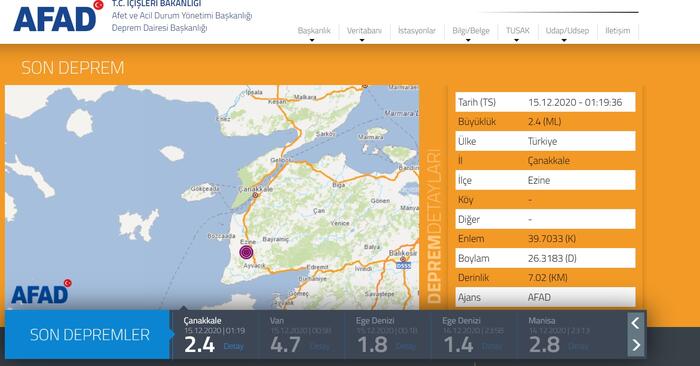Viewport: 700px width, 366px height.
Task: Show previous earthquakes with left chevron
Action: coord(636,323)
